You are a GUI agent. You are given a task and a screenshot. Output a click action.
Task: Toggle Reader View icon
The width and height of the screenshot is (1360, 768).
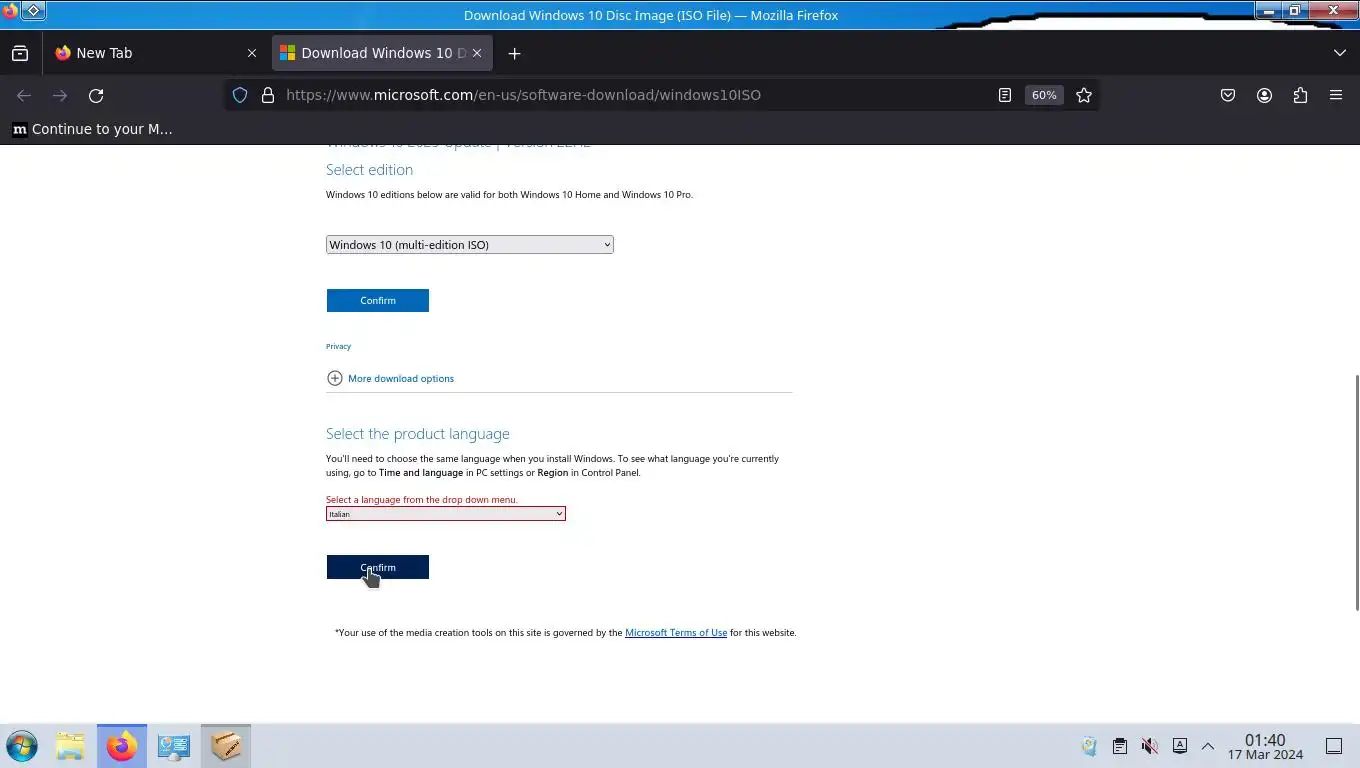coord(1004,95)
